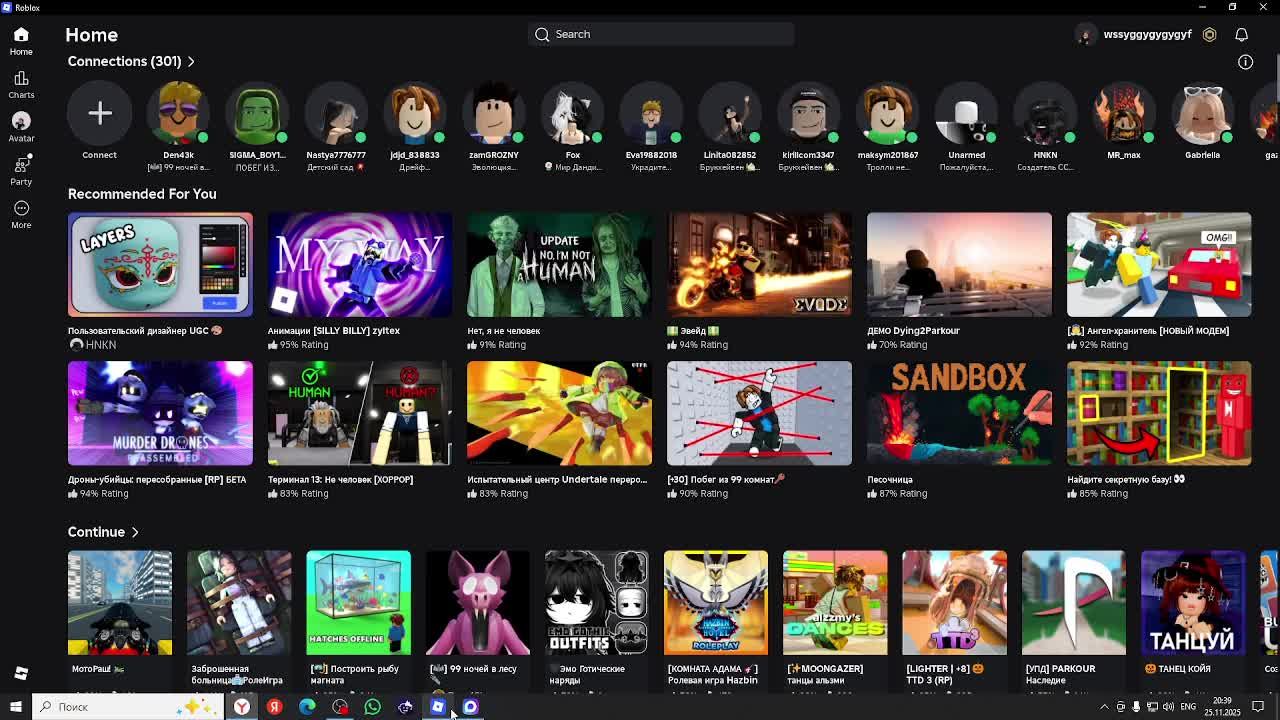The image size is (1280, 720).
Task: Open the game title "Нет, я не человек"
Action: coord(503,331)
